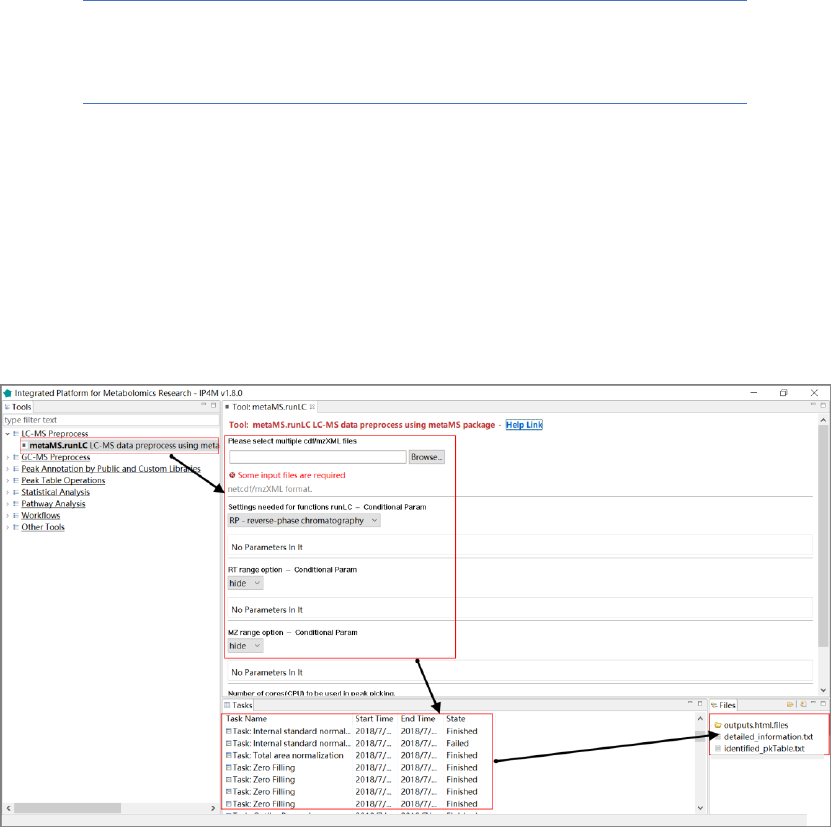This screenshot has width=831, height=827.
Task: Click the Browse... button
Action: pyautogui.click(x=427, y=457)
